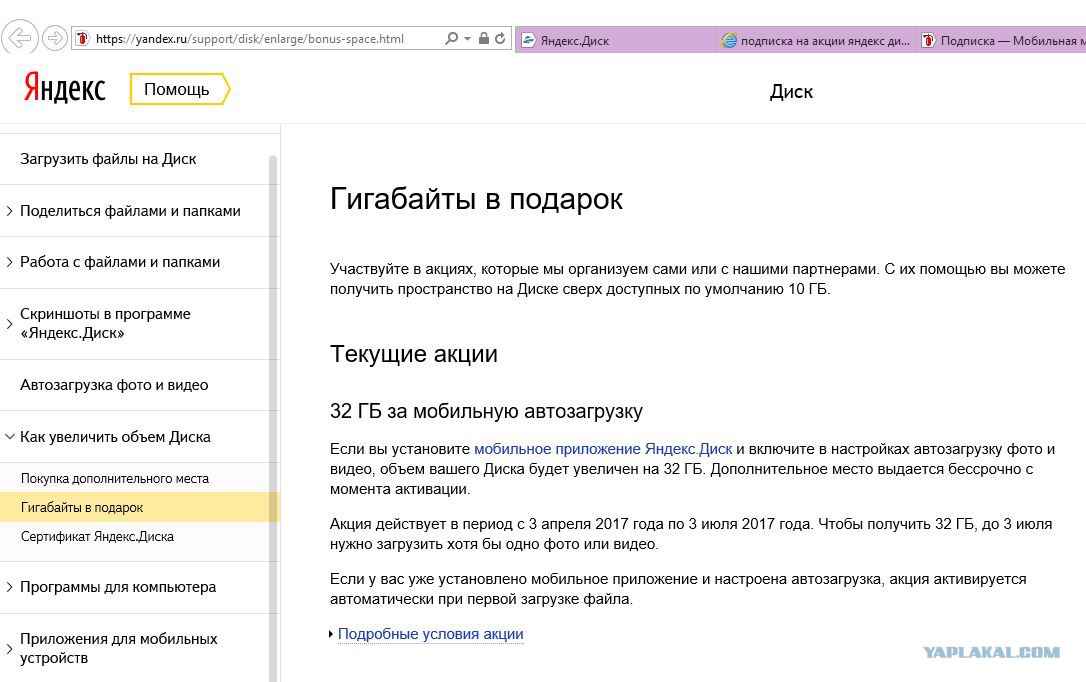1086x682 pixels.
Task: Collapse the Как увеличить объем Диска chevron
Action: 10,437
